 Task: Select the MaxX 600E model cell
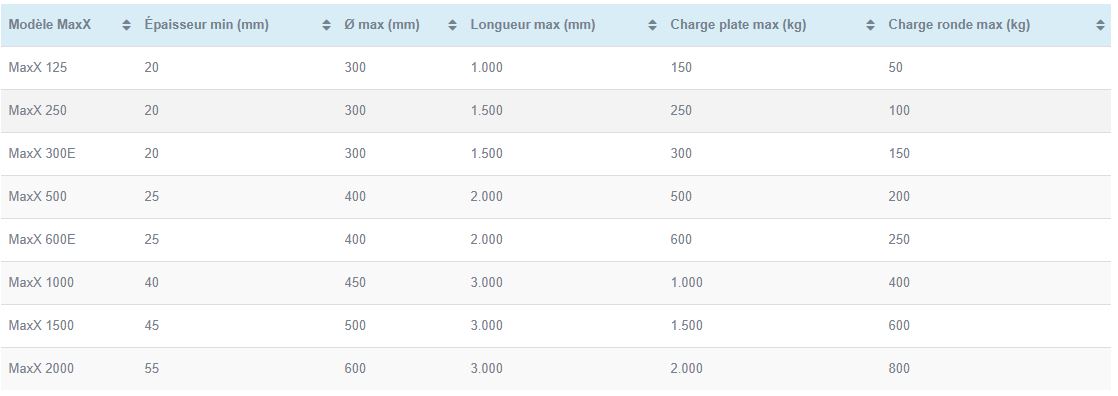(x=42, y=240)
